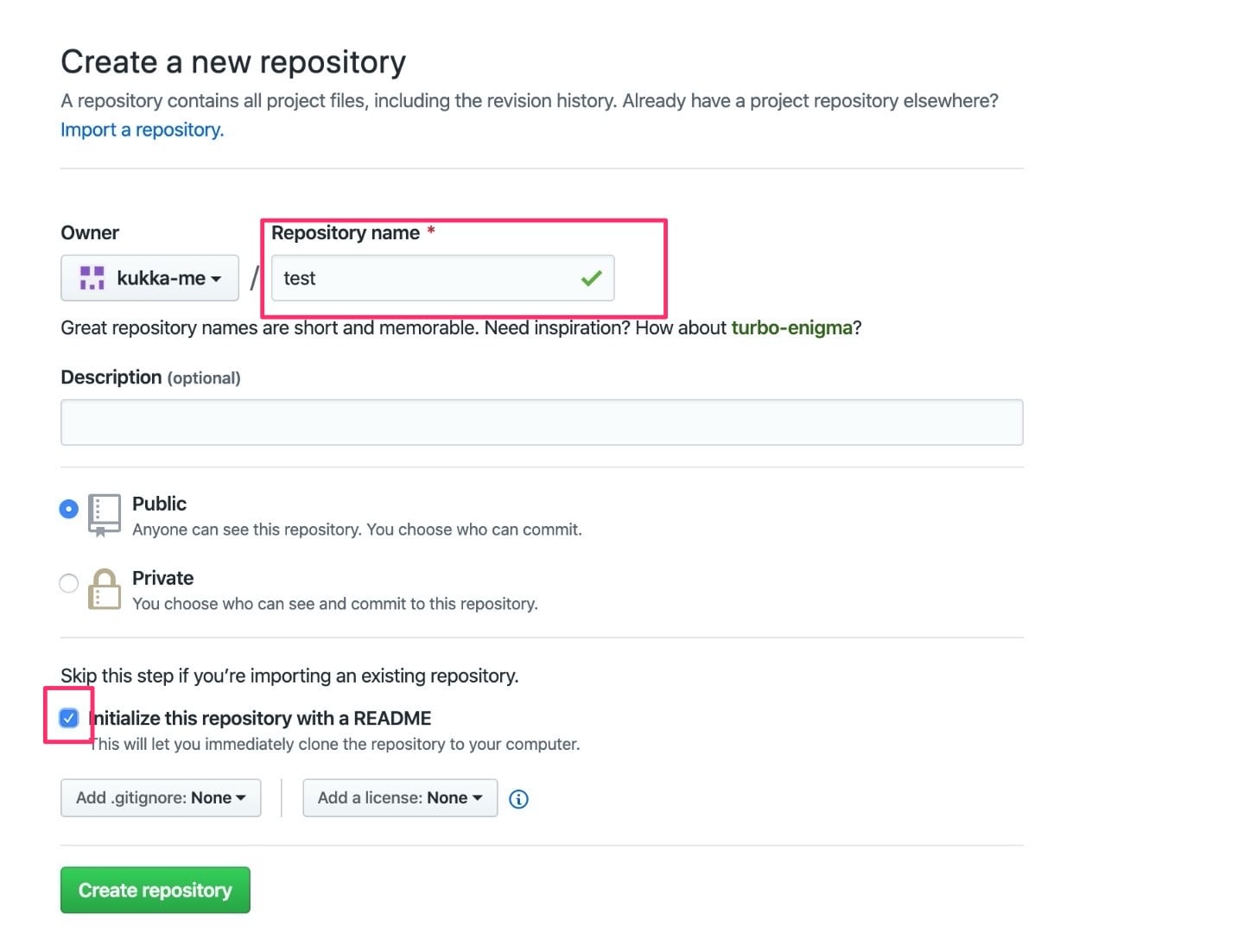Click the Private option title text
This screenshot has width=1244, height=952.
pos(162,578)
